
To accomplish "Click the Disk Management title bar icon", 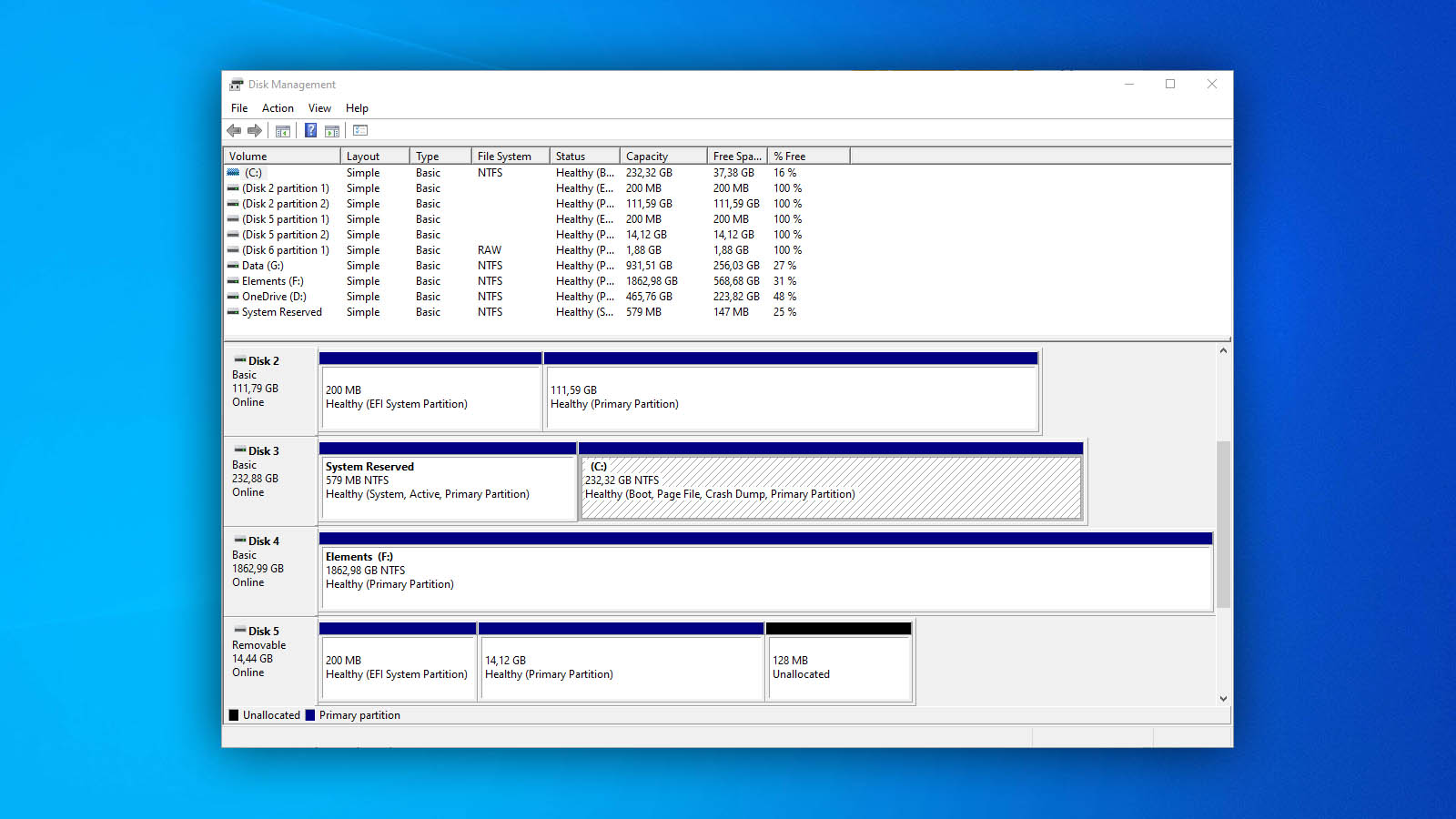I will pyautogui.click(x=237, y=85).
